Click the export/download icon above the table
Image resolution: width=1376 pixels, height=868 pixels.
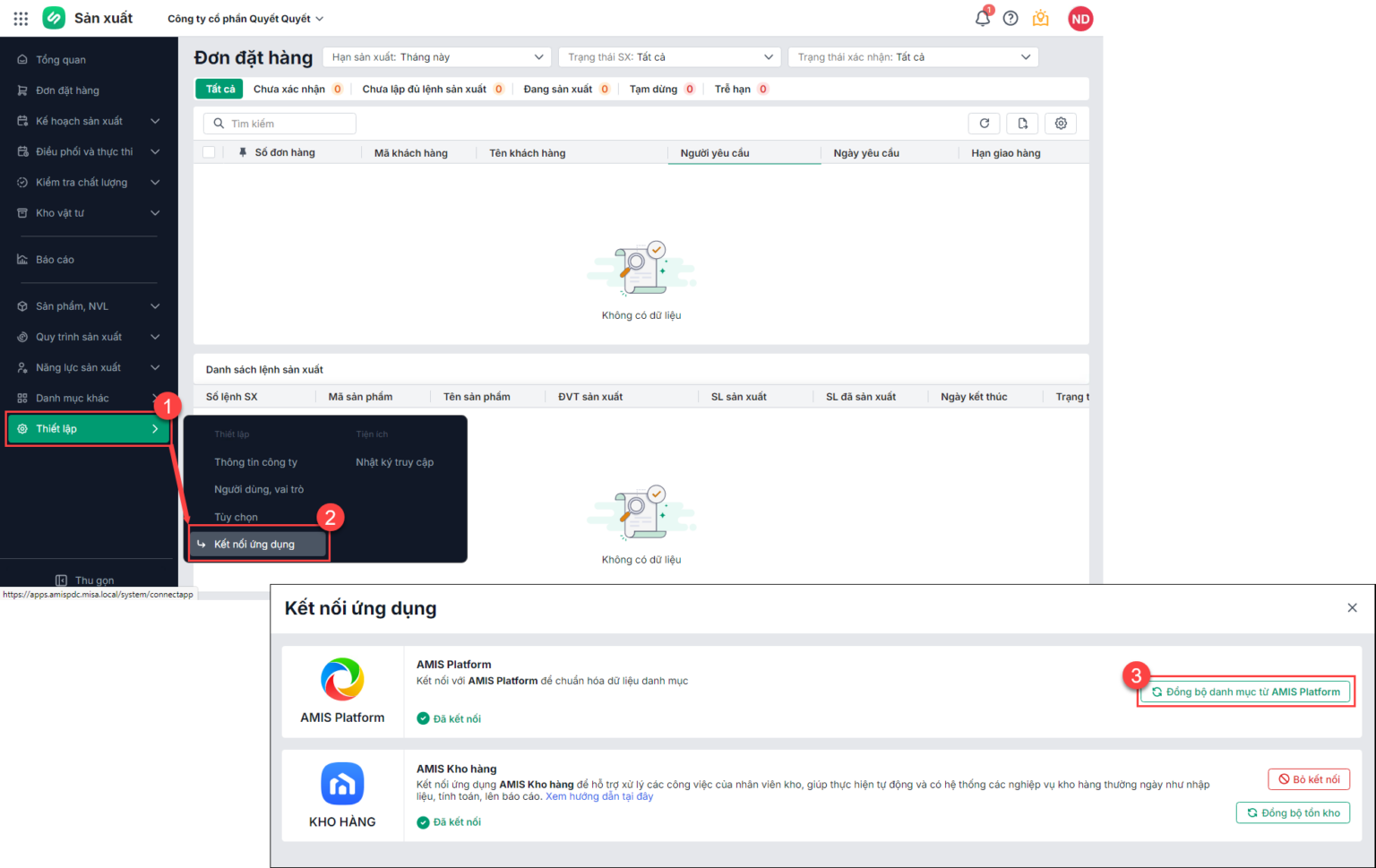tap(1022, 123)
